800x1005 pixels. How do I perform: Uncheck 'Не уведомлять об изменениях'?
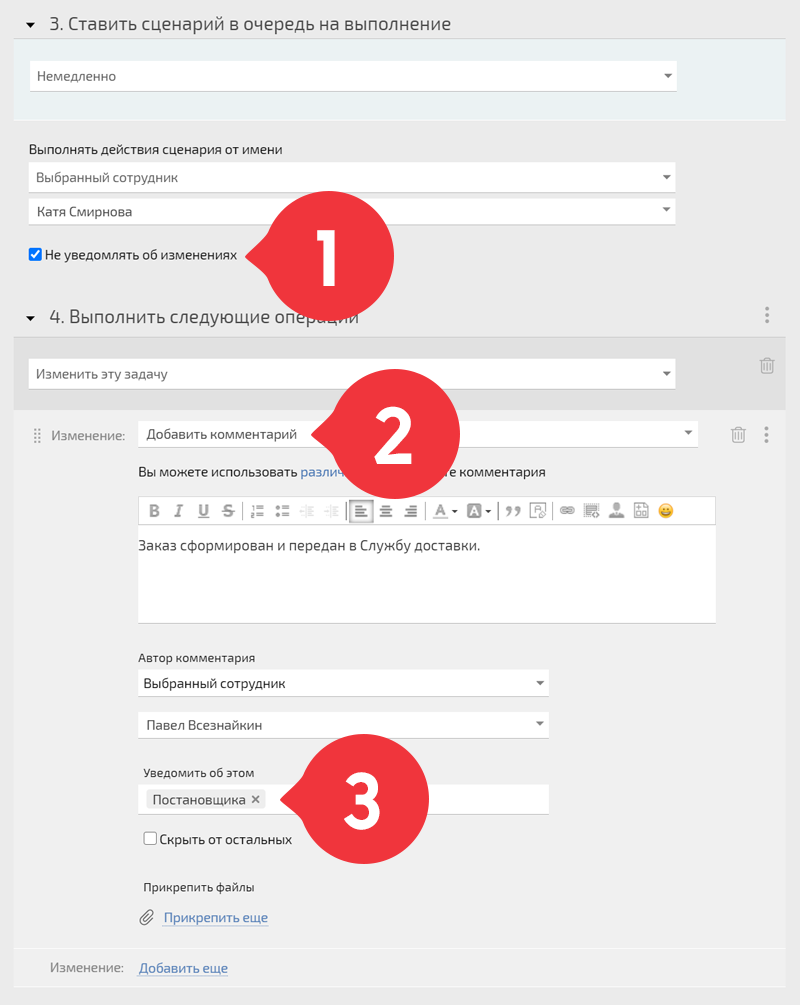coord(35,254)
